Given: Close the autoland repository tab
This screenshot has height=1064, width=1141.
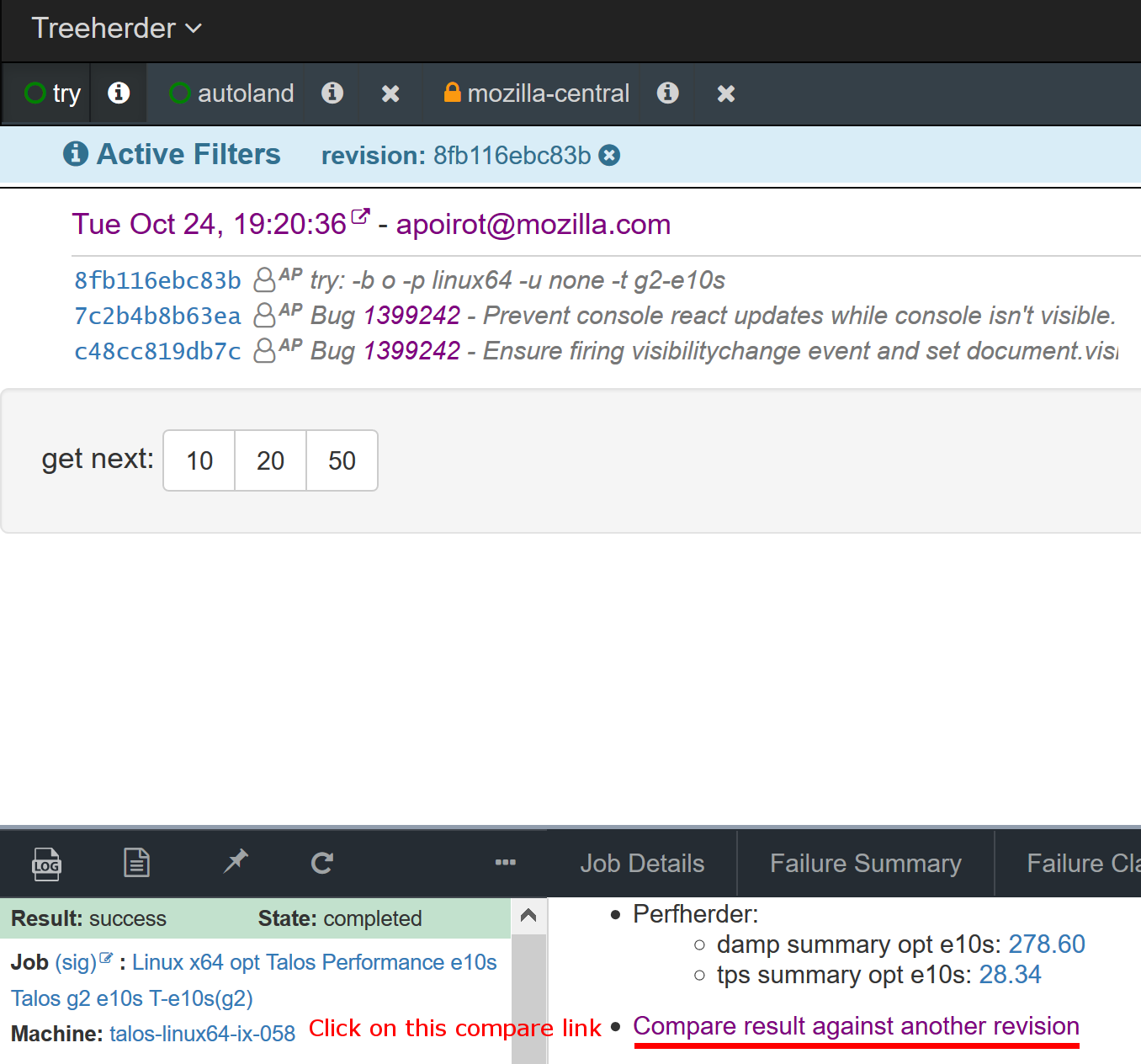Looking at the screenshot, I should pos(390,93).
